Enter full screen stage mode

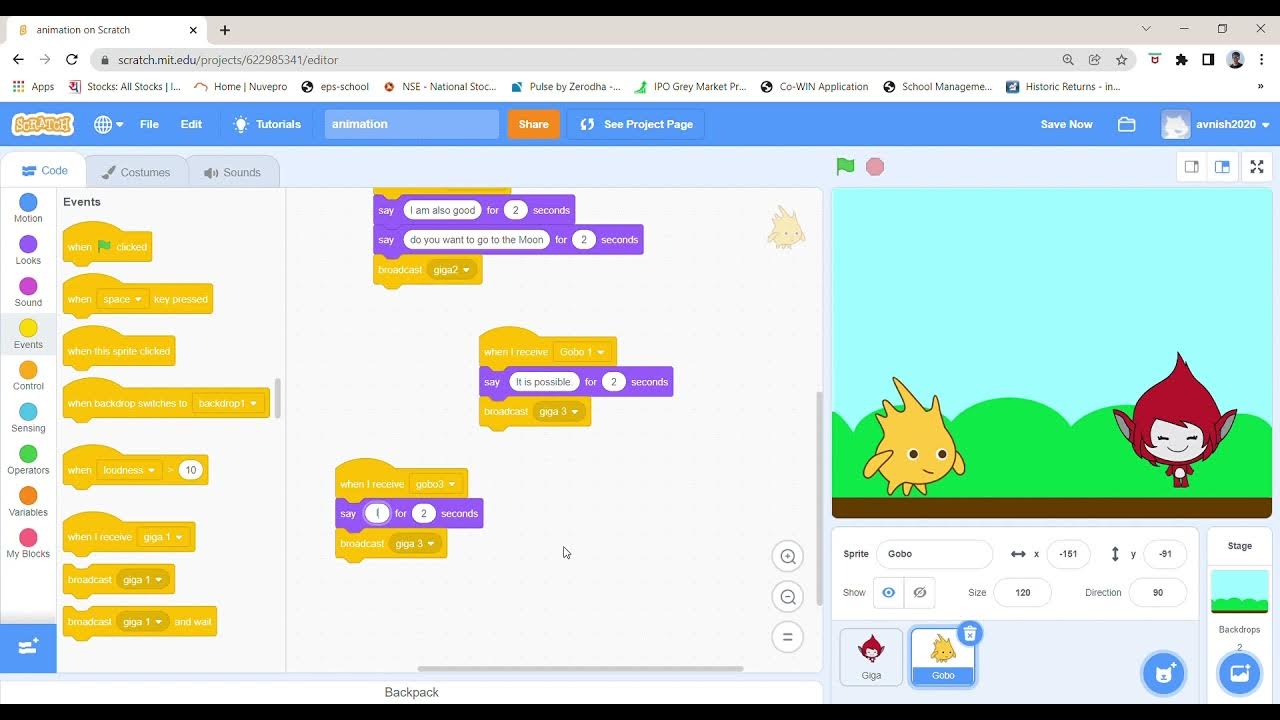[x=1257, y=167]
